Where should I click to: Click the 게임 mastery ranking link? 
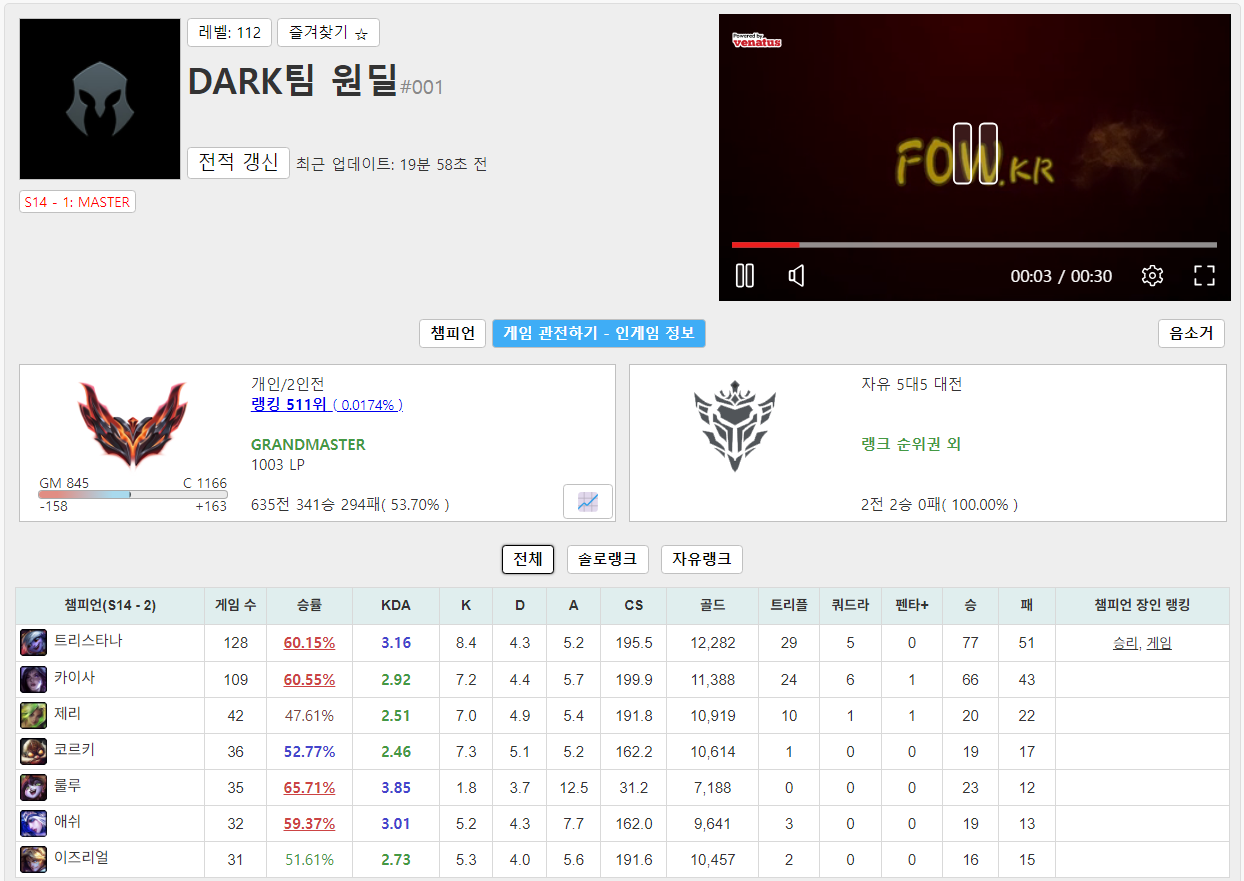[x=1159, y=643]
